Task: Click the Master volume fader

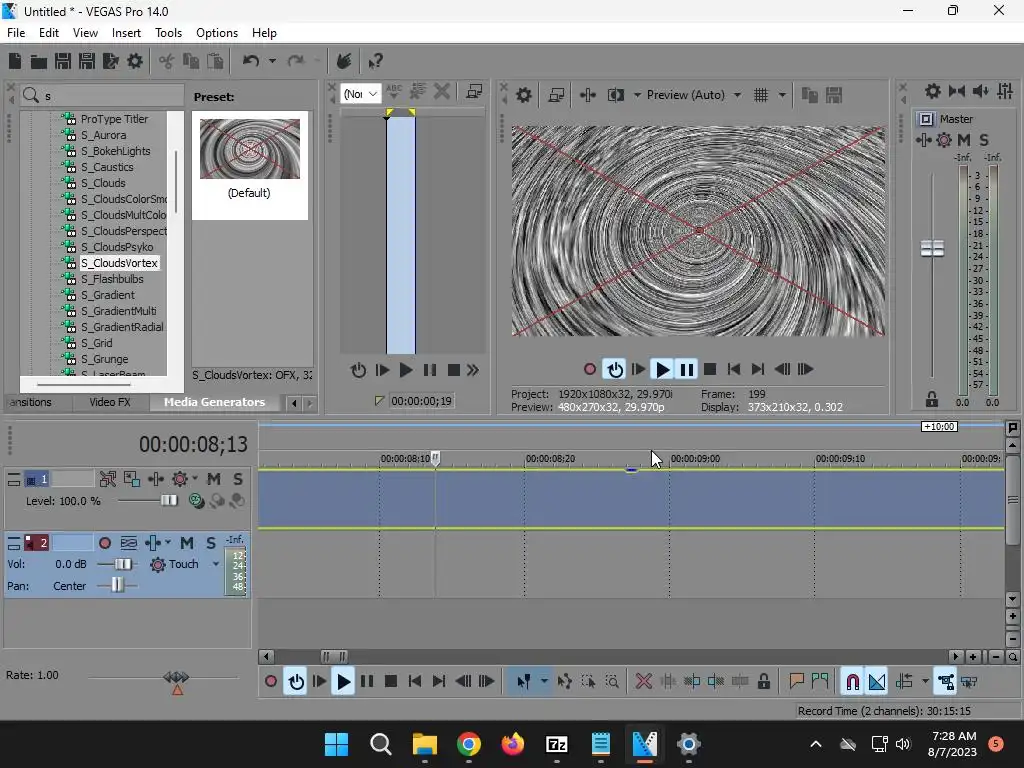Action: pyautogui.click(x=932, y=248)
